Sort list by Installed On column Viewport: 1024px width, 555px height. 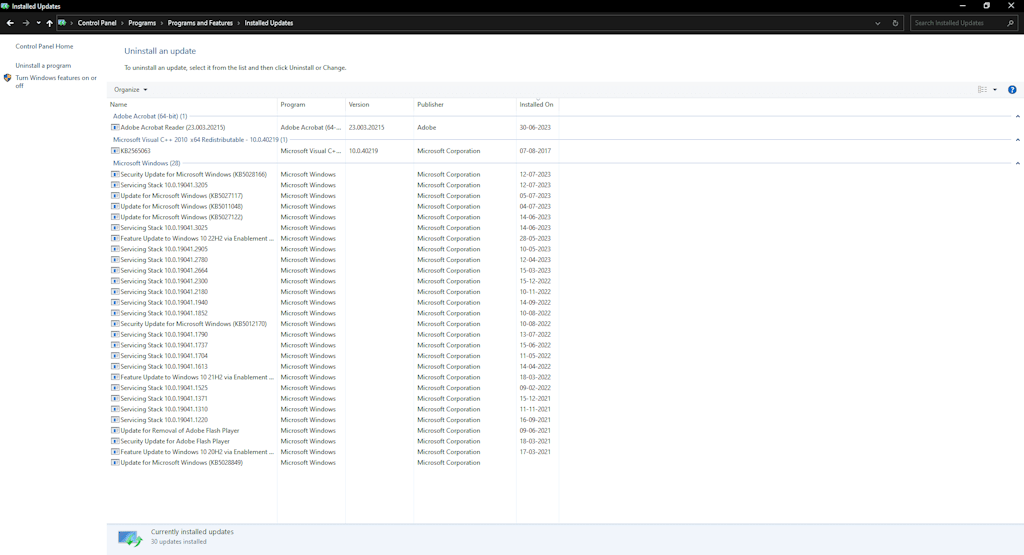pos(537,104)
